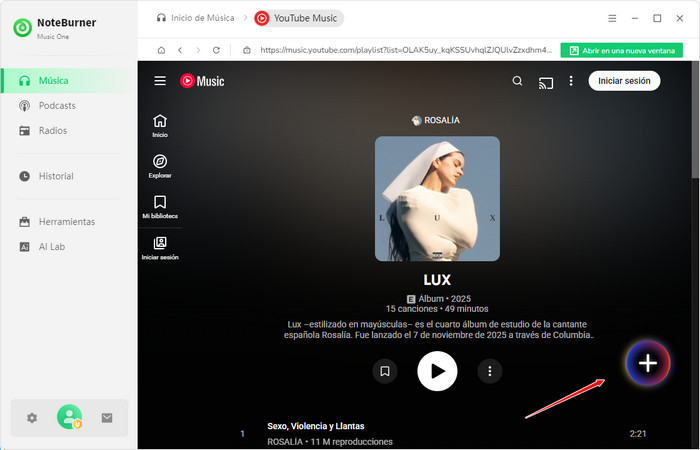700x450 pixels.
Task: Open the ROSALÍA artist link
Action: tap(436, 121)
